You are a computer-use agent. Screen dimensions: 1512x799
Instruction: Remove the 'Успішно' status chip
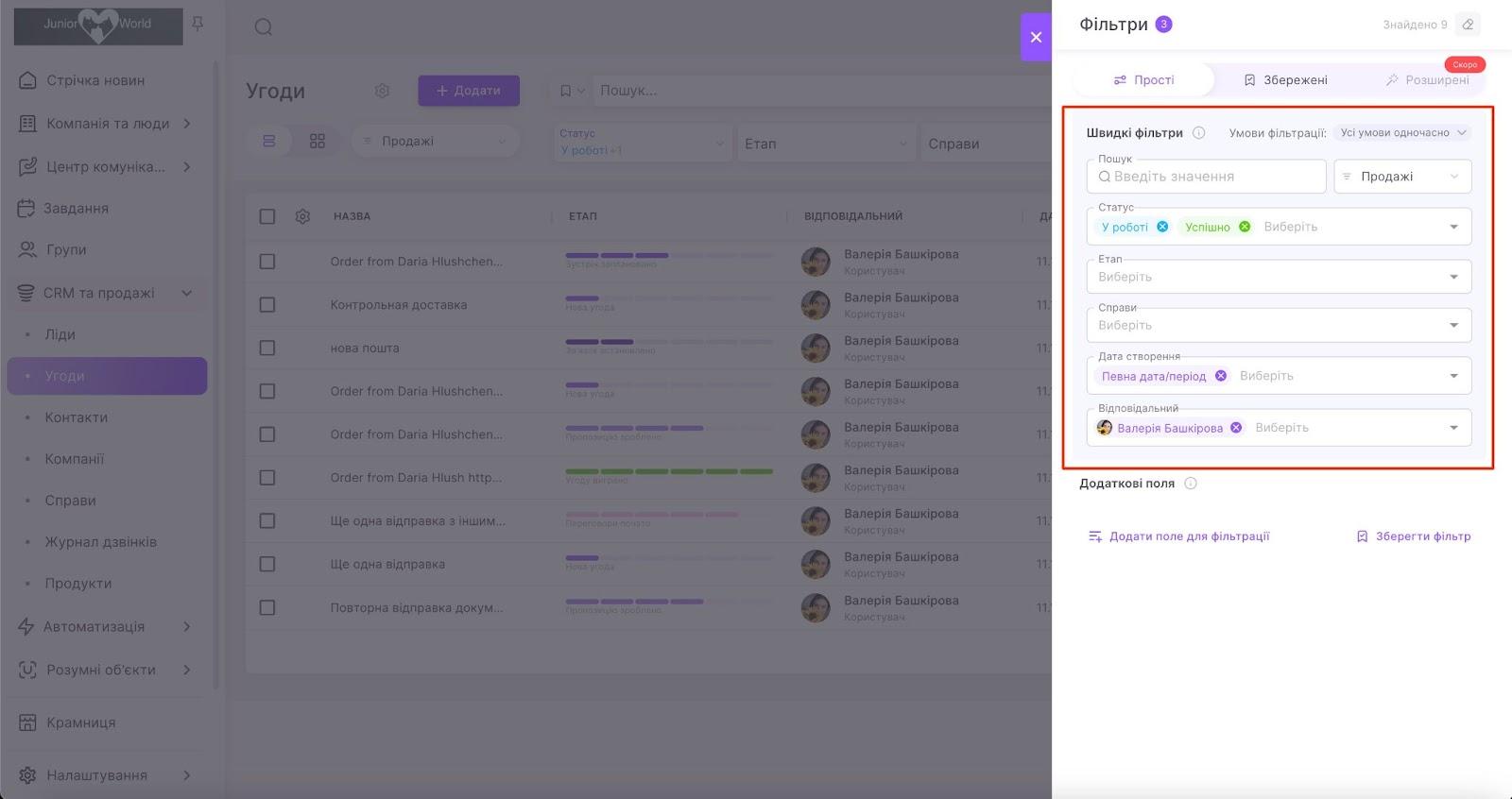[x=1245, y=227]
